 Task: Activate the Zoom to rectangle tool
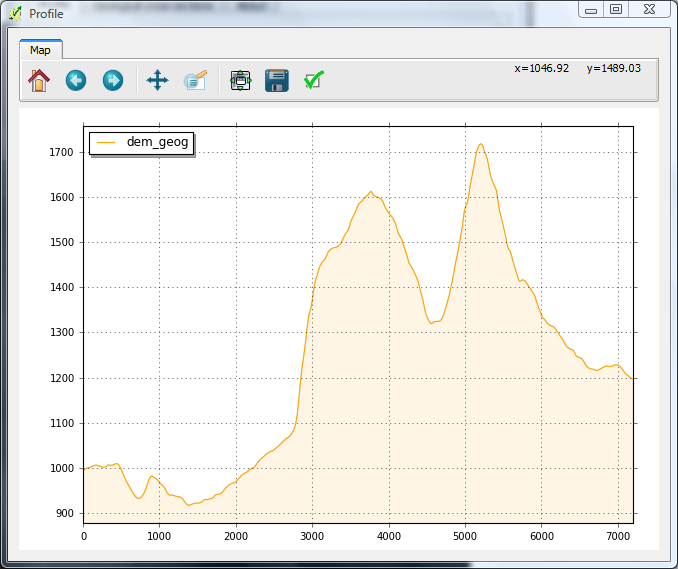click(195, 80)
